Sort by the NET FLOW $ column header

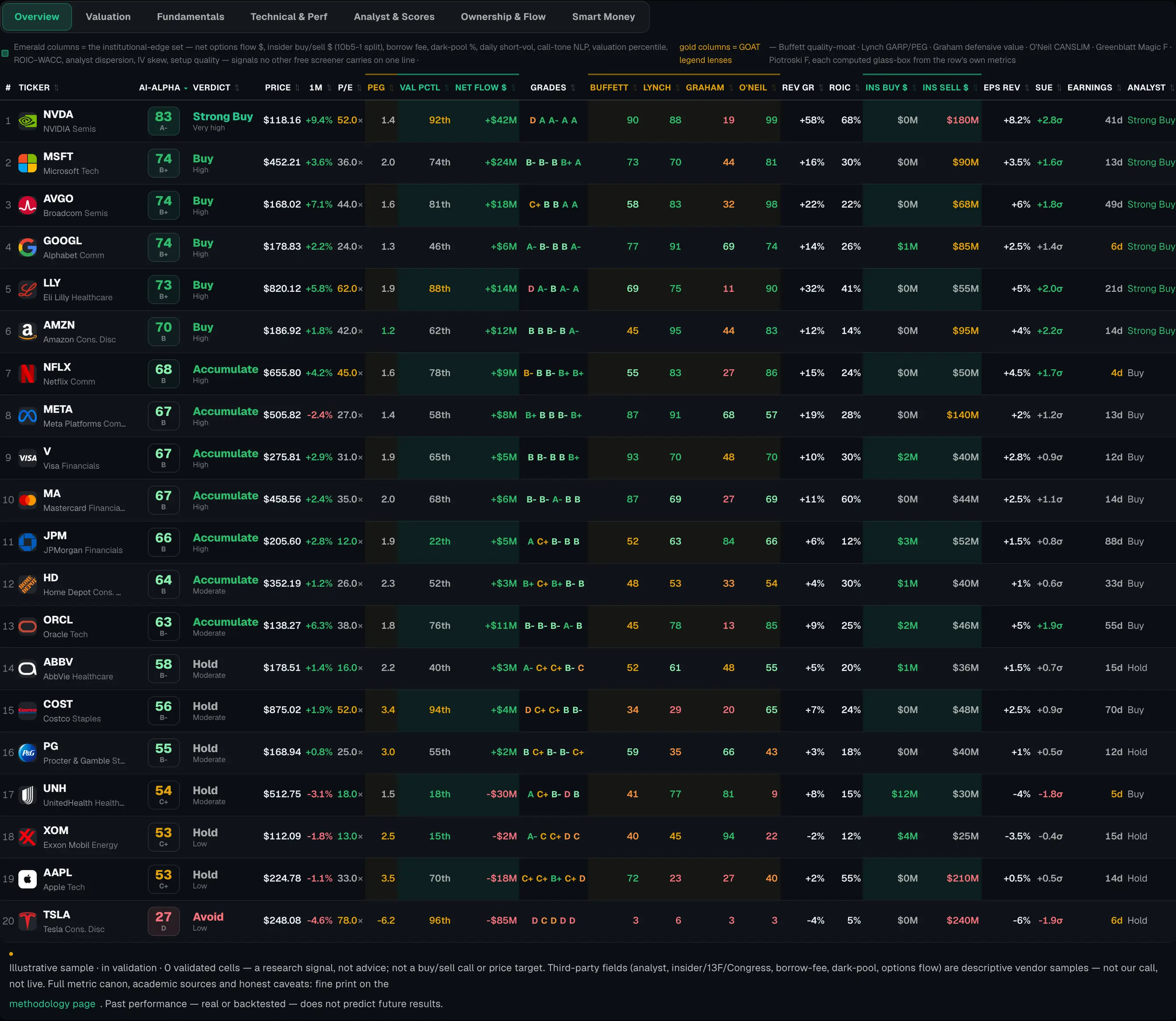485,88
